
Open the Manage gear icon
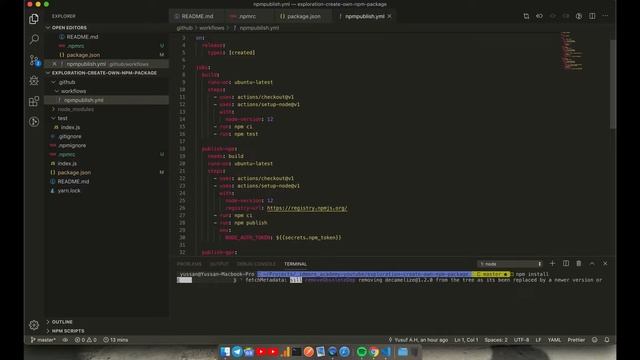(34, 325)
